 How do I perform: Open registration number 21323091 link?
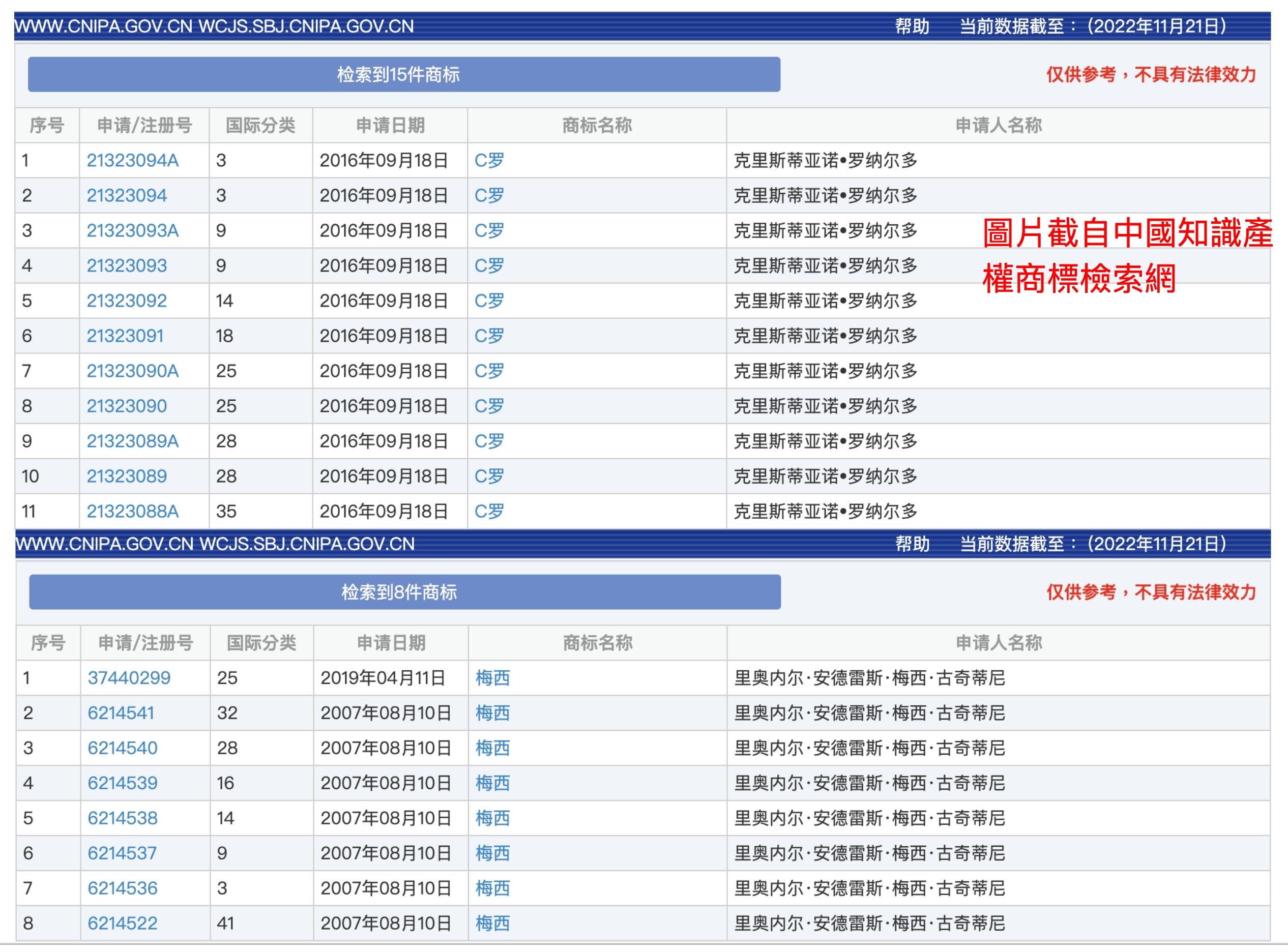(x=126, y=336)
